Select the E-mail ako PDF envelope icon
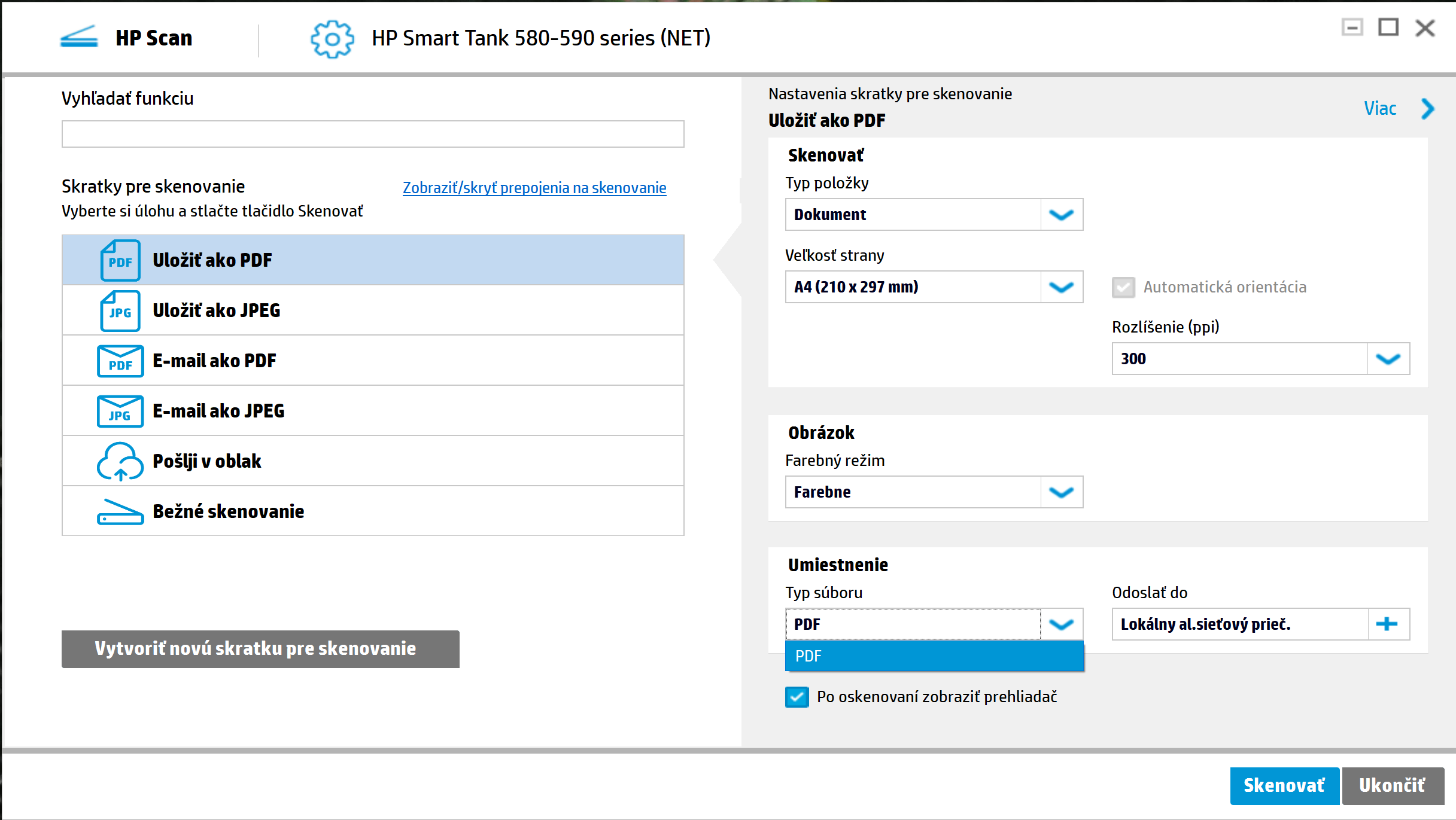The height and width of the screenshot is (820, 1456). click(120, 360)
